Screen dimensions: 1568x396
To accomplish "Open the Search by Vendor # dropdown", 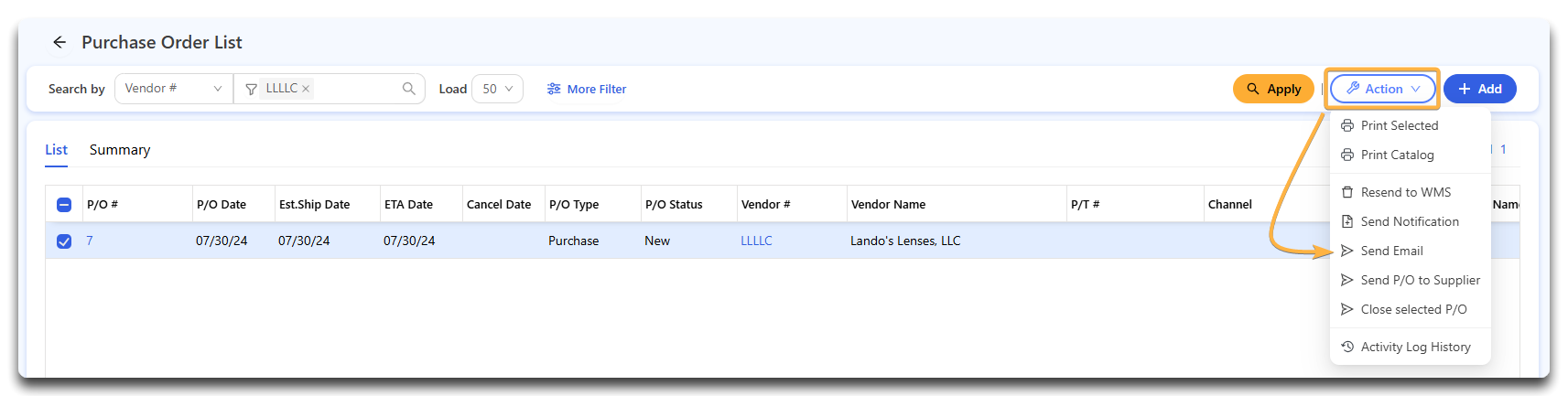I will click(x=173, y=89).
